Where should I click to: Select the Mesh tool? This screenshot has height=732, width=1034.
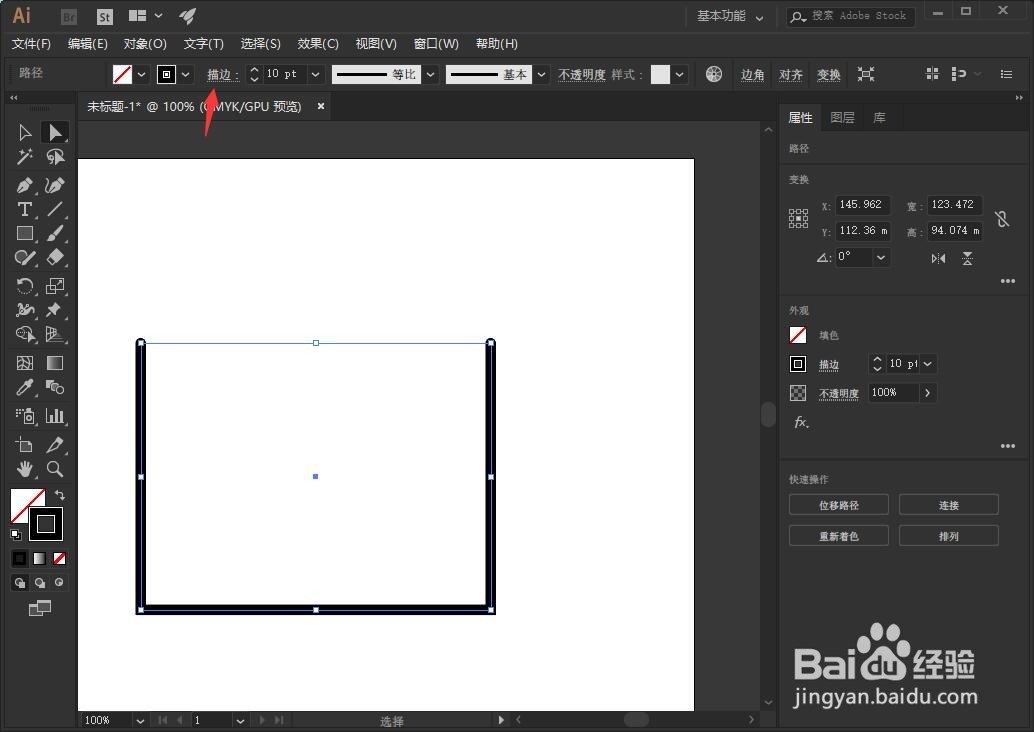click(24, 363)
